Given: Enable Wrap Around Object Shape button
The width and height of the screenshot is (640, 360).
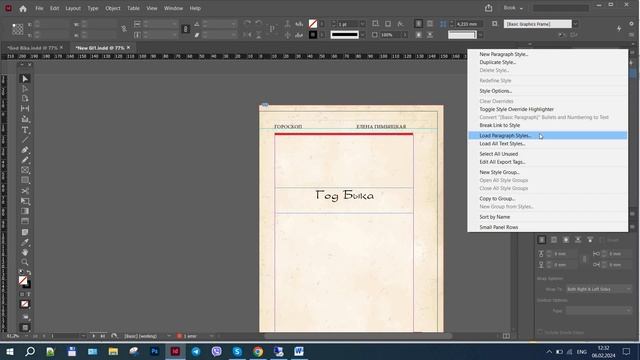Looking at the screenshot, I should point(566,240).
